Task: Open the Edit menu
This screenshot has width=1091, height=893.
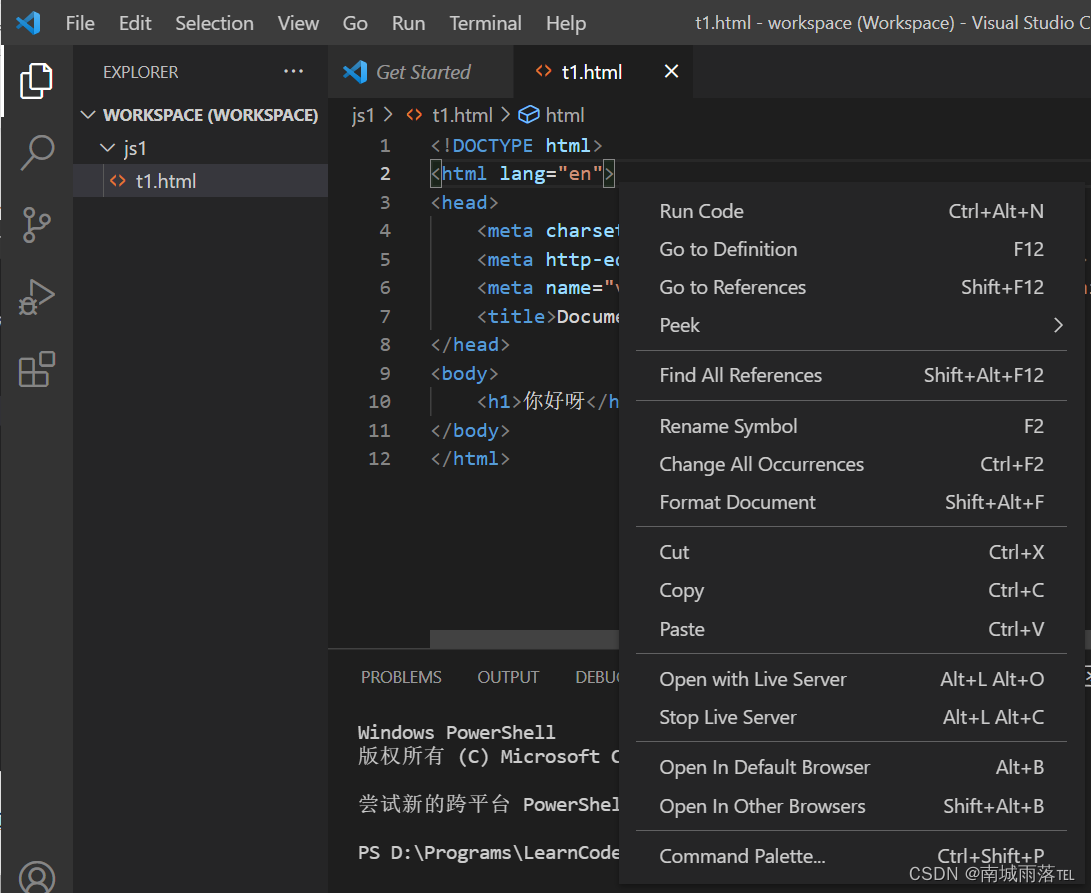Action: click(135, 23)
